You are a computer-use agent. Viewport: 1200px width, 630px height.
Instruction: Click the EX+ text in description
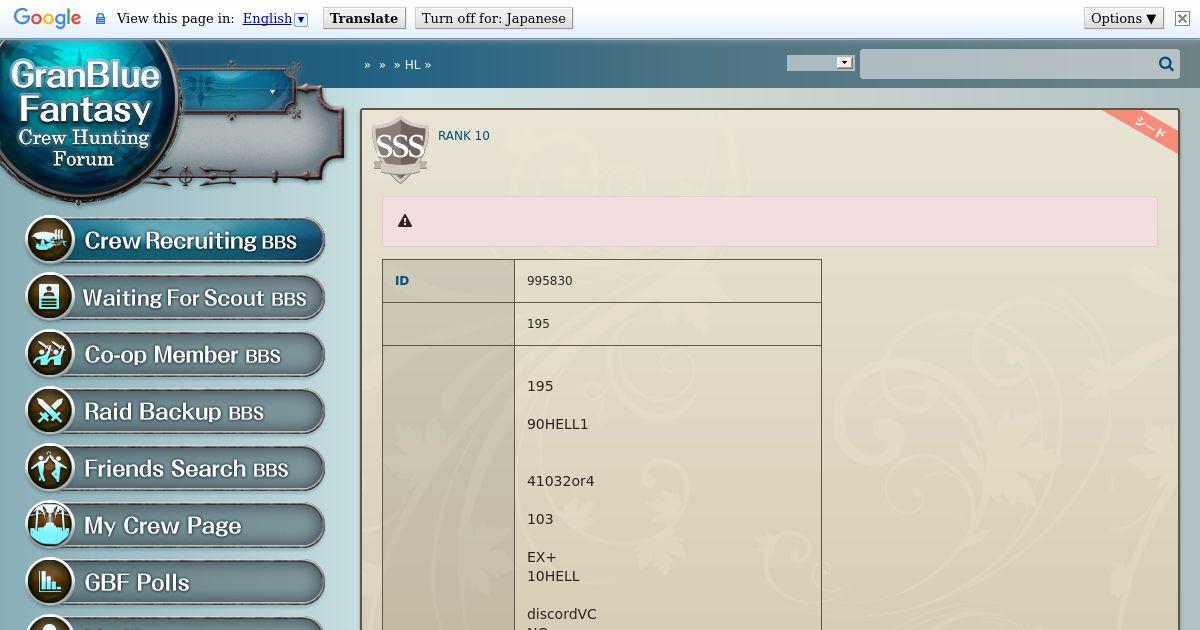pyautogui.click(x=542, y=557)
